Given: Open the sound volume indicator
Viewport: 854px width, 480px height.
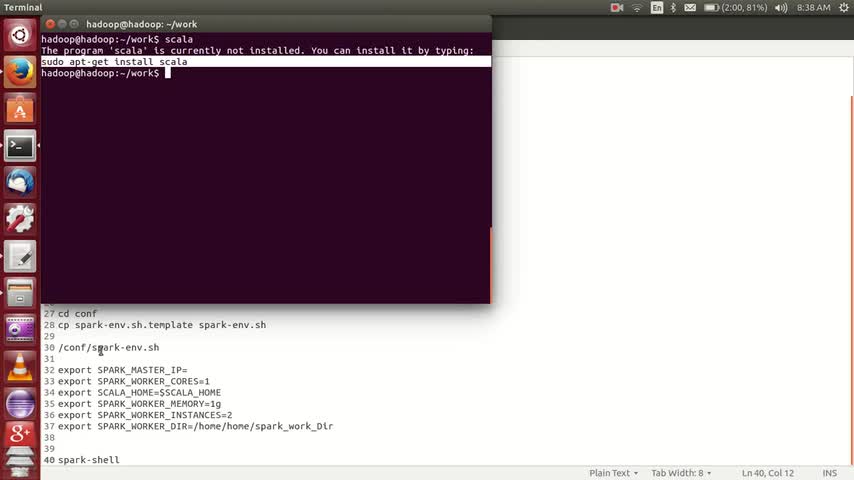Looking at the screenshot, I should (781, 8).
